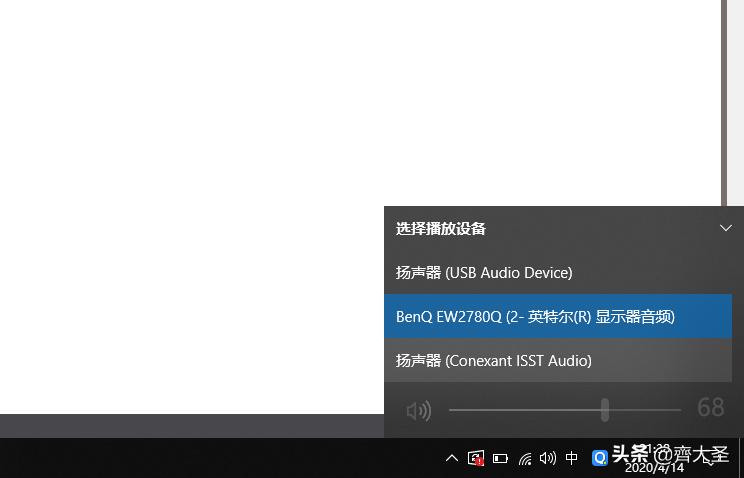The image size is (744, 478).
Task: Click the taskbar volume speaker icon
Action: click(548, 458)
